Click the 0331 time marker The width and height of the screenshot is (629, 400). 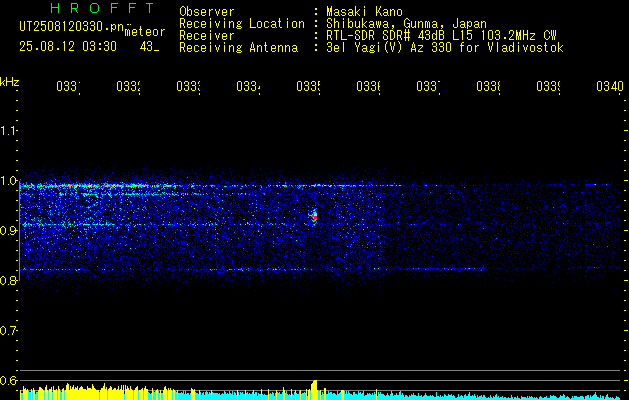pyautogui.click(x=68, y=86)
